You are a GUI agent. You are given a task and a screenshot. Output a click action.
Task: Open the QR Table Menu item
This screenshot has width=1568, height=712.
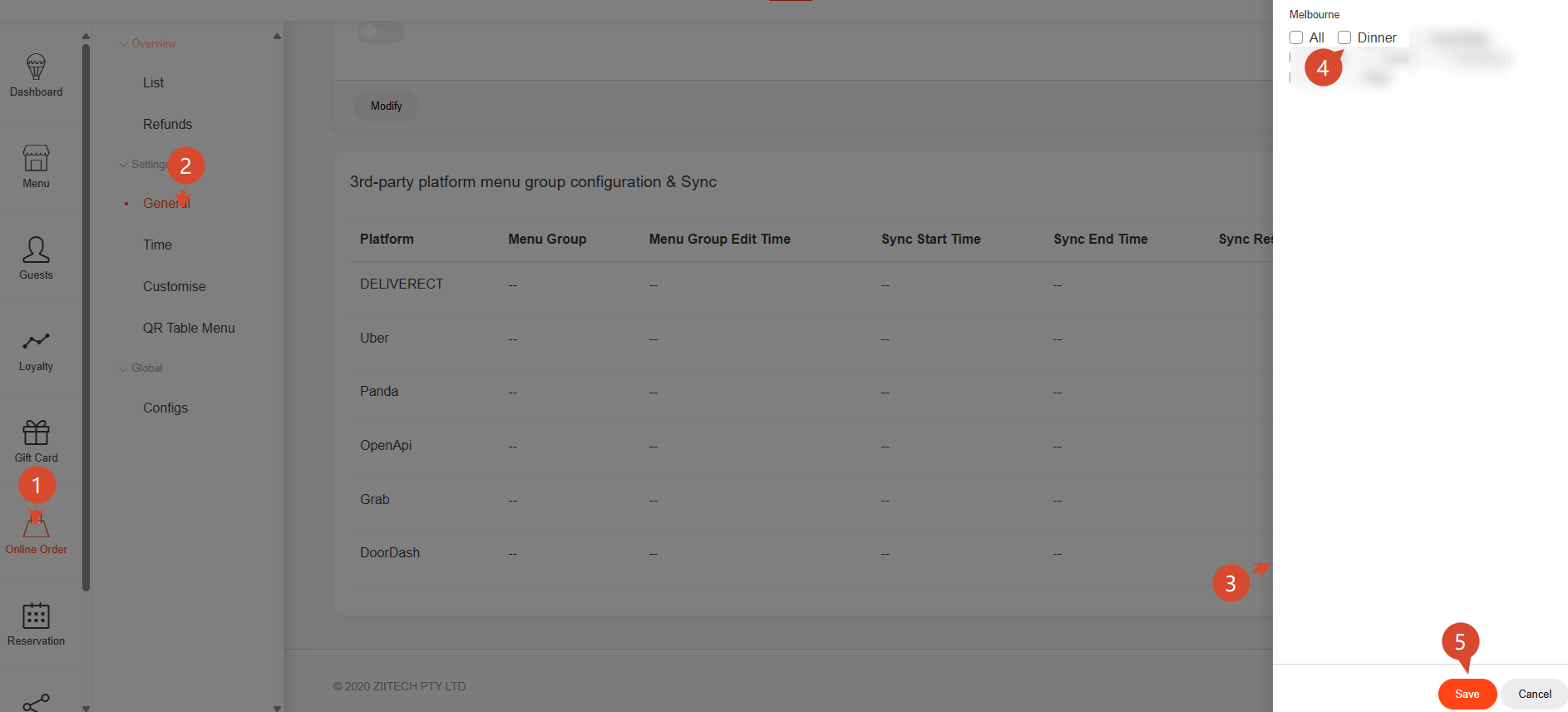[189, 328]
